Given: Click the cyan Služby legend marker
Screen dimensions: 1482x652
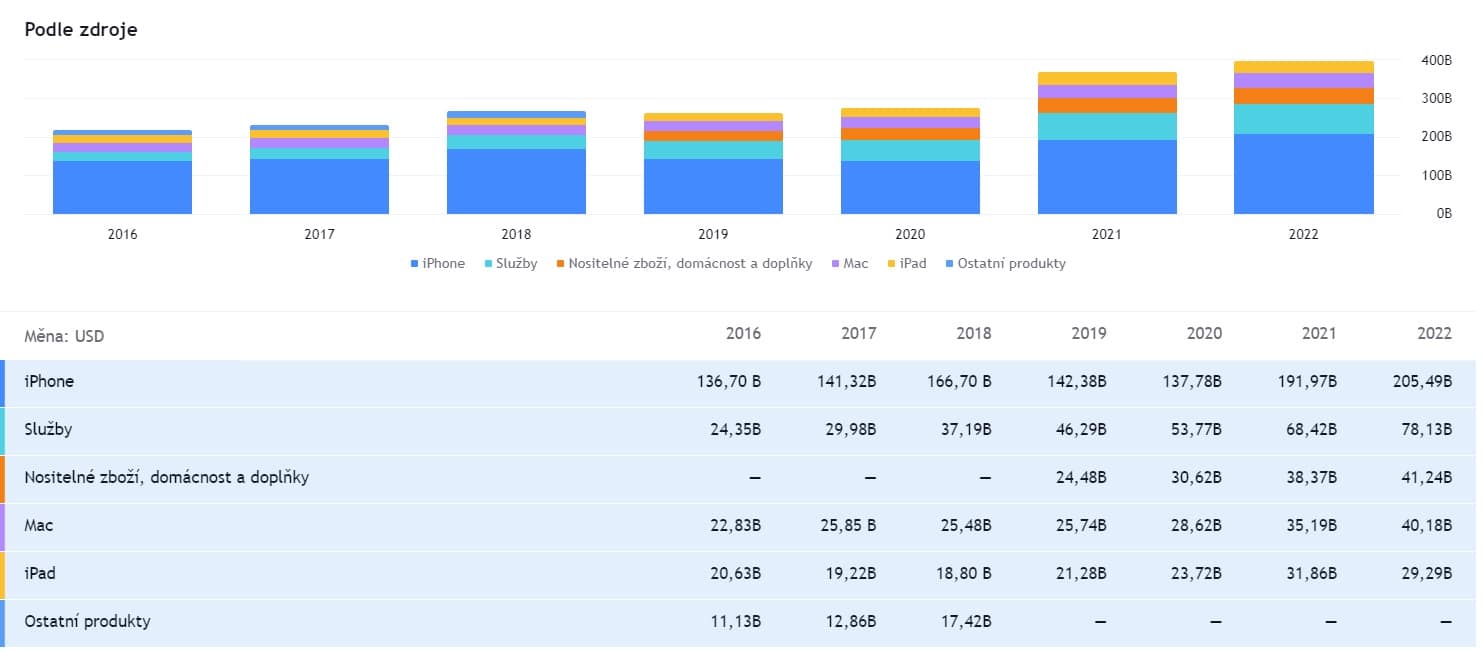Looking at the screenshot, I should pyautogui.click(x=486, y=263).
